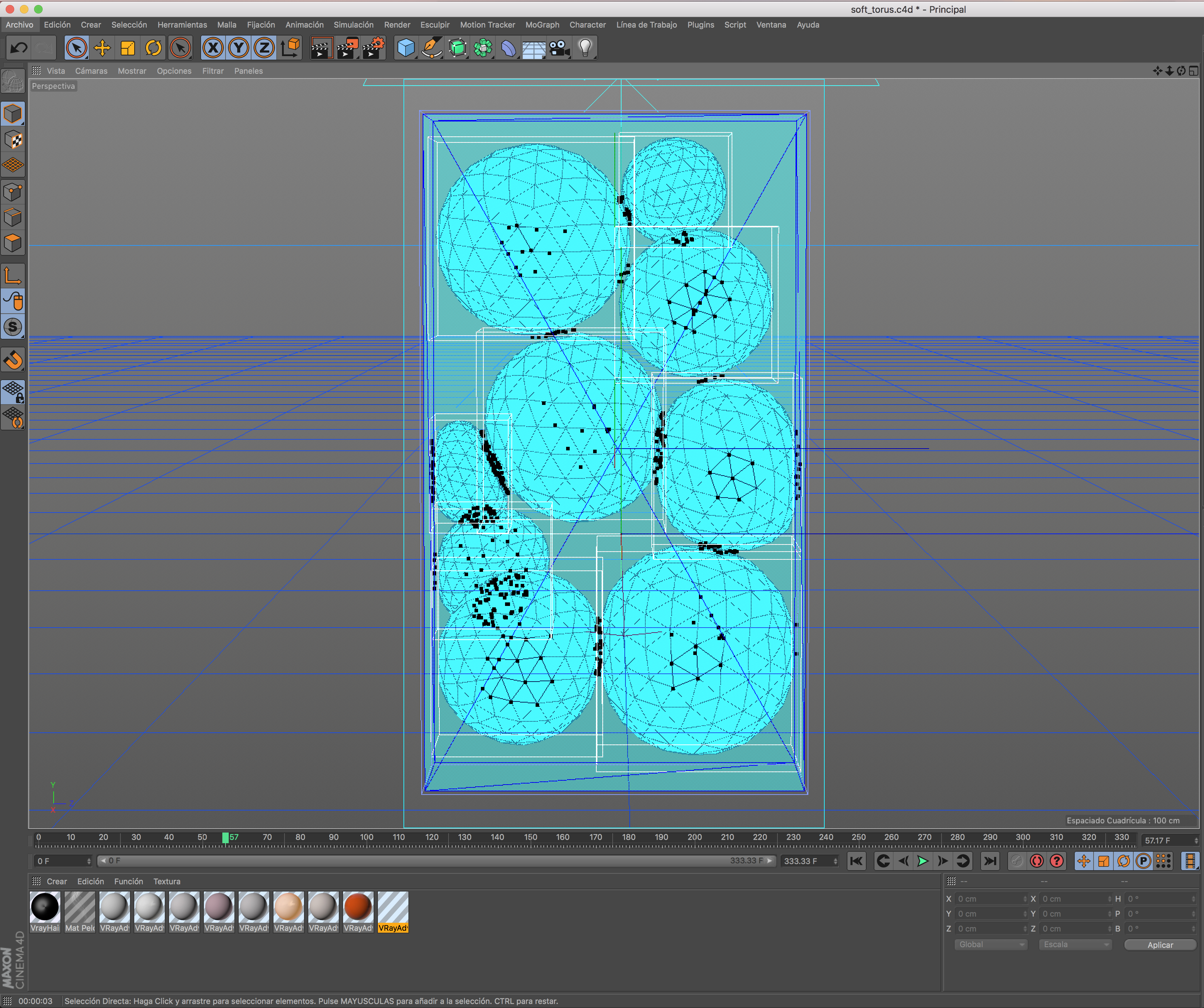Open the Escala size mode dropdown
This screenshot has height=1008, width=1204.
[1075, 944]
